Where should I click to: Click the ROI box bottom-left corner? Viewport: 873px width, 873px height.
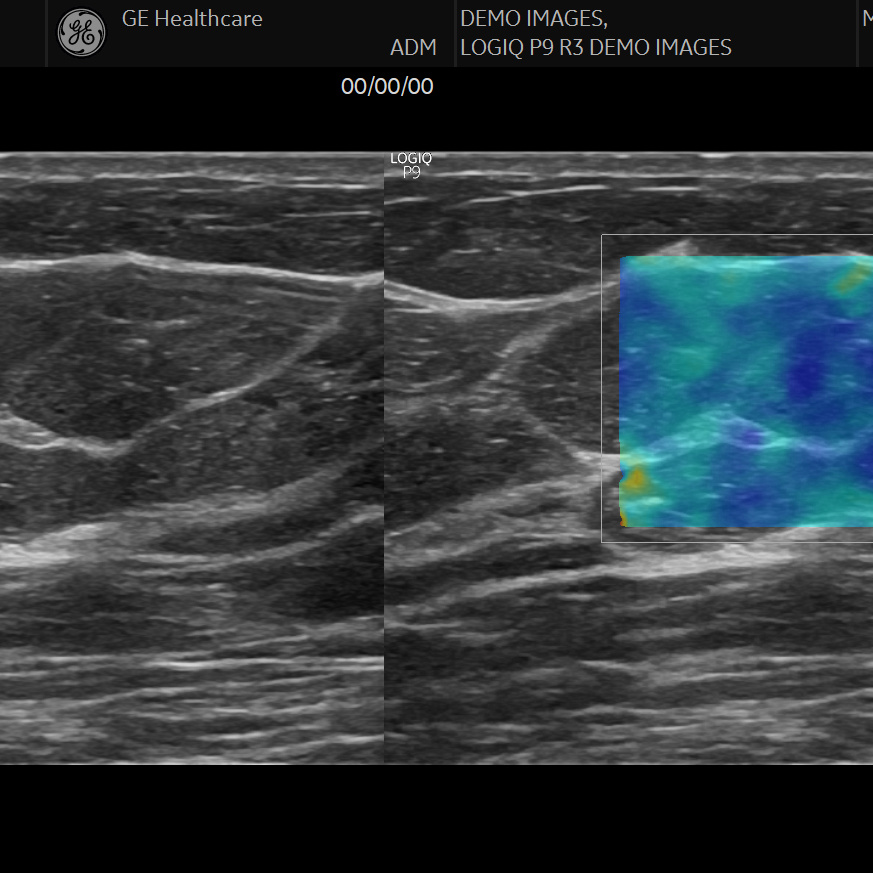click(602, 541)
